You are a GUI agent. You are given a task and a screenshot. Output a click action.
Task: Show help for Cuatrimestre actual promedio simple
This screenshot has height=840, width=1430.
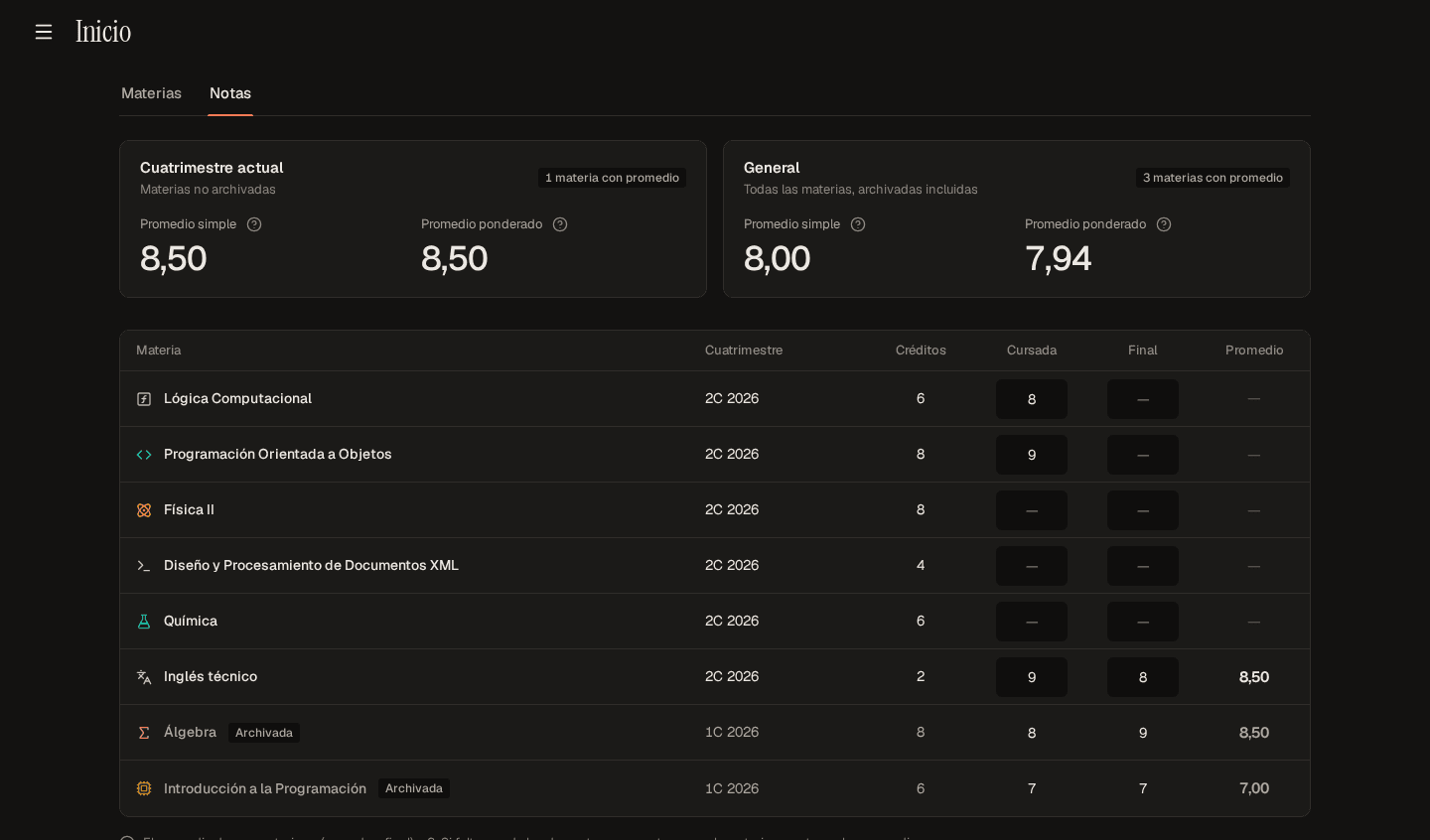click(x=254, y=224)
